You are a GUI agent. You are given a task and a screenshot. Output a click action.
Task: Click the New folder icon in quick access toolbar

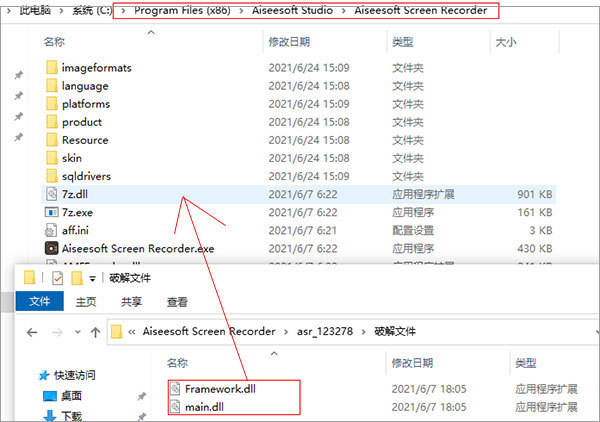77,278
